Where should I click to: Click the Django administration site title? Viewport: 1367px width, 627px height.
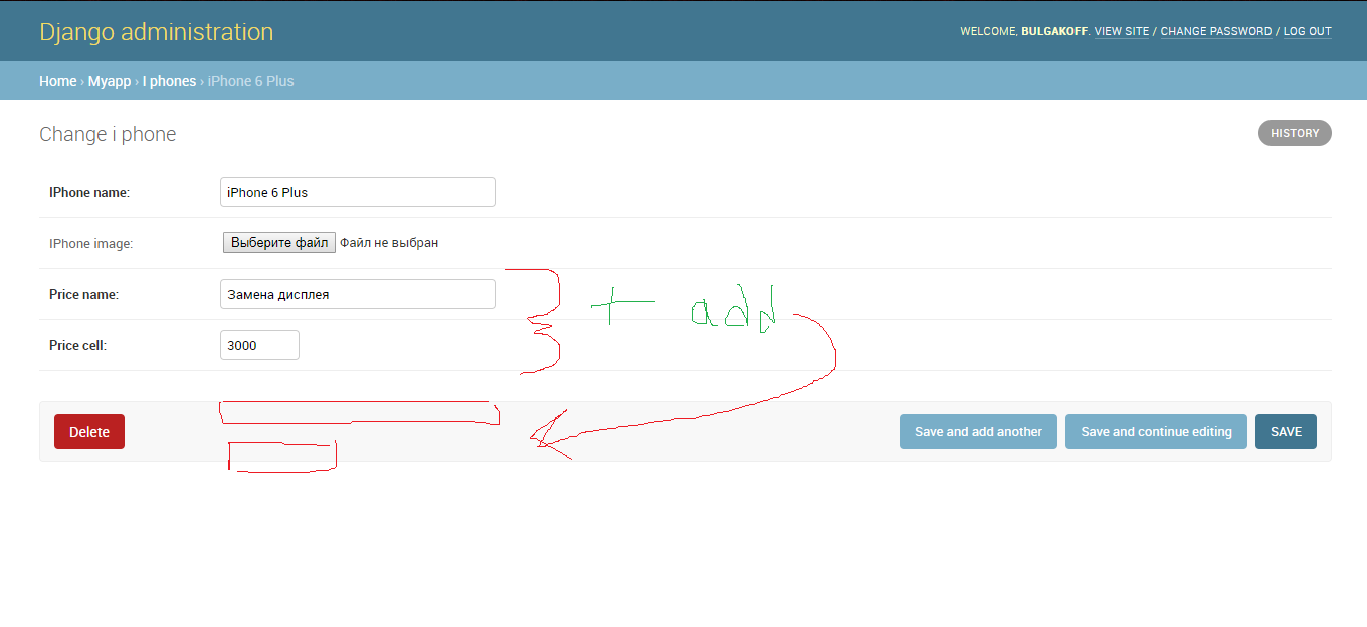pos(156,31)
